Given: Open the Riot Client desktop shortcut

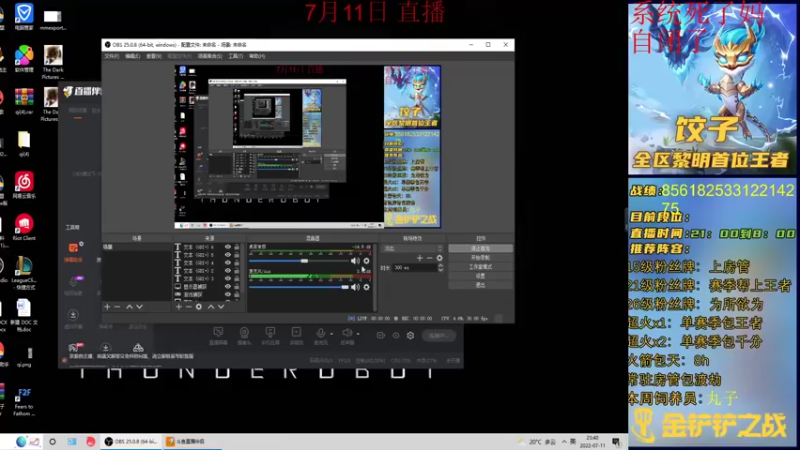Looking at the screenshot, I should click(x=24, y=228).
